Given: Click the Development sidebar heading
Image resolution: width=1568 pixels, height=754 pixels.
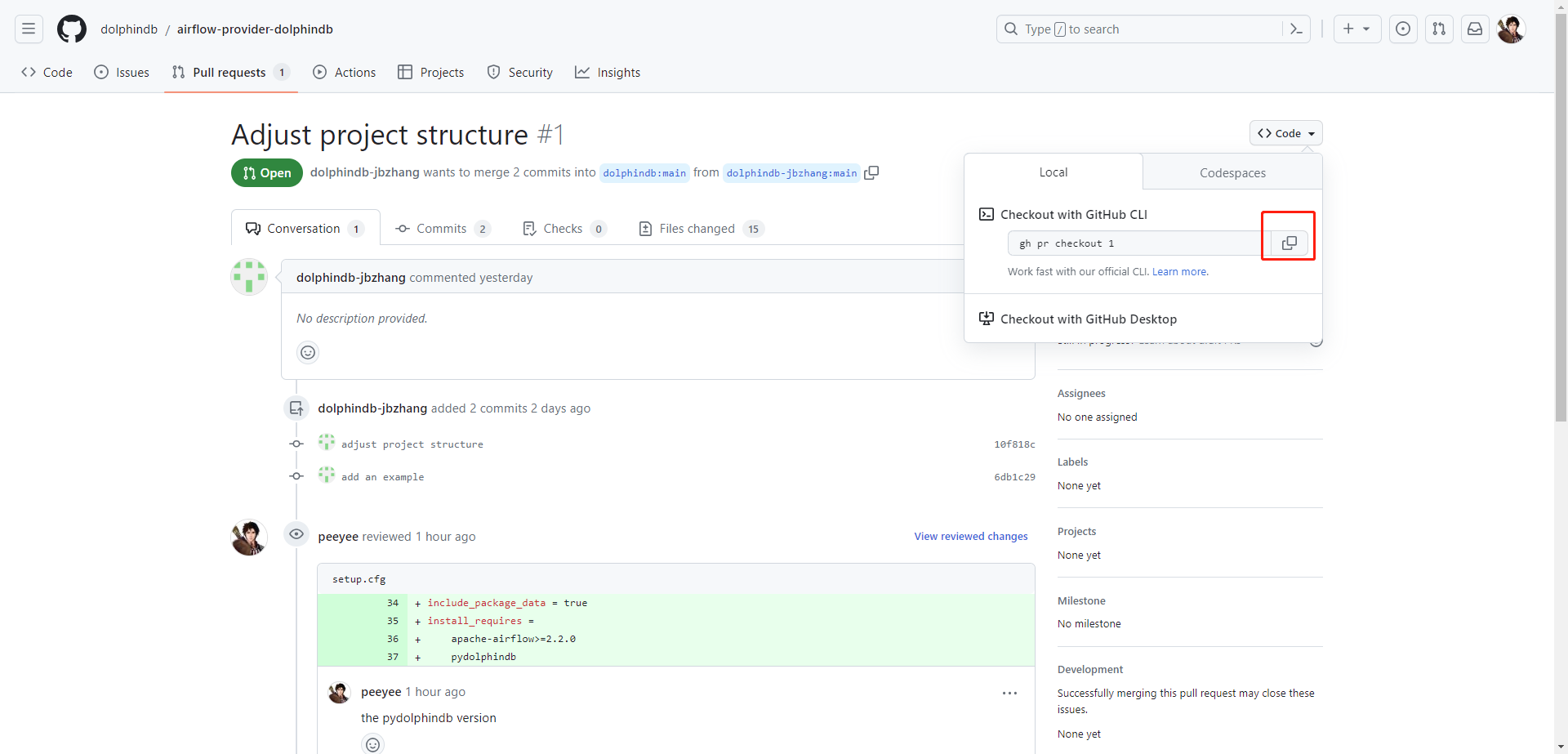Looking at the screenshot, I should 1090,670.
